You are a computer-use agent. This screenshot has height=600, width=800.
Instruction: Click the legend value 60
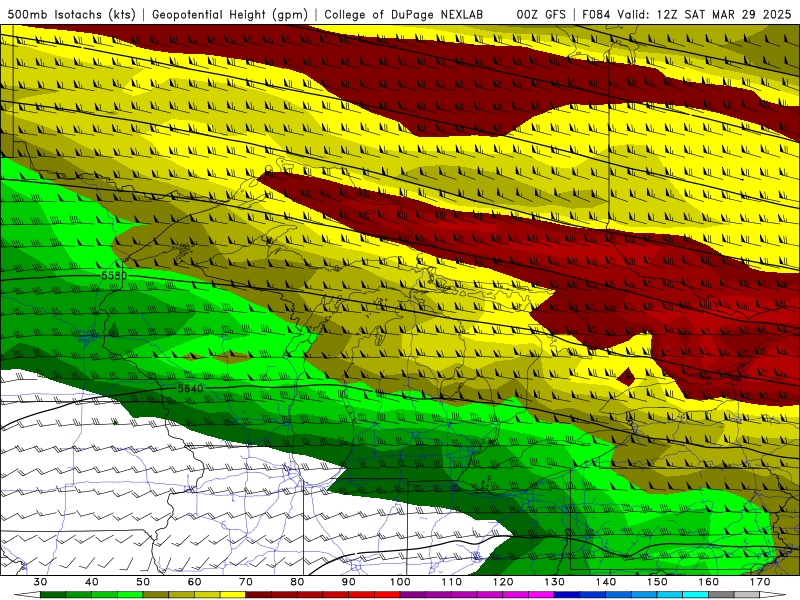(x=194, y=582)
